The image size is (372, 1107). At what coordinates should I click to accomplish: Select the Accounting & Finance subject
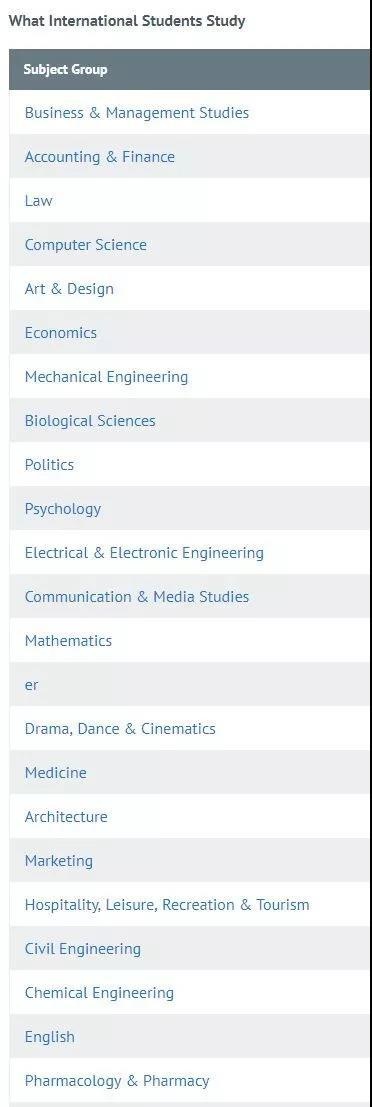click(x=100, y=157)
